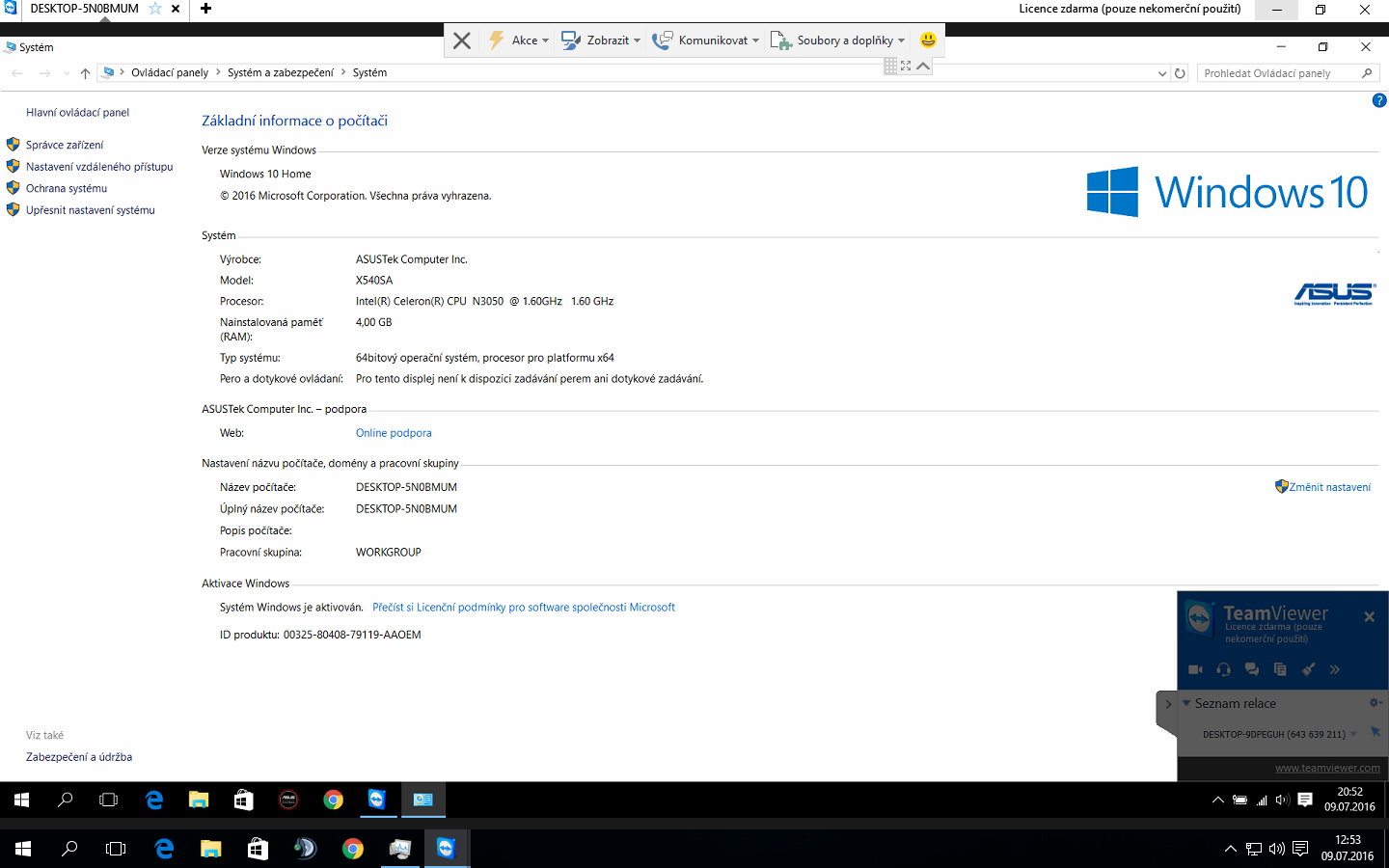Screen dimensions: 1389x868
Task: Open the Komunikovat menu
Action: [x=706, y=41]
